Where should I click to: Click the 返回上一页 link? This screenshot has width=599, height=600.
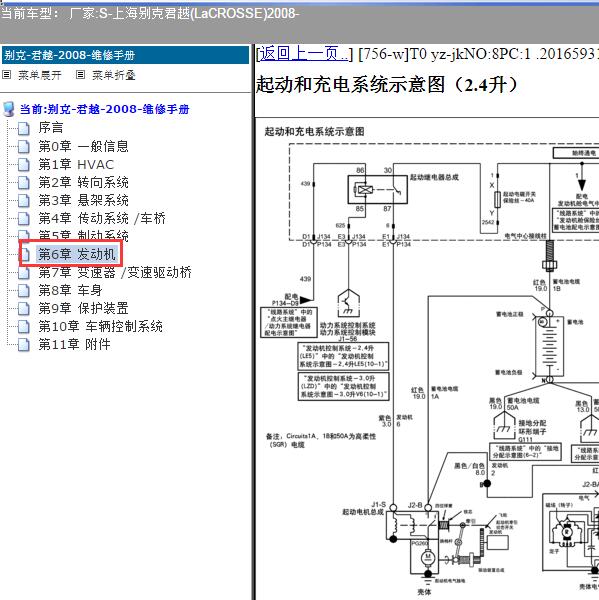click(304, 54)
